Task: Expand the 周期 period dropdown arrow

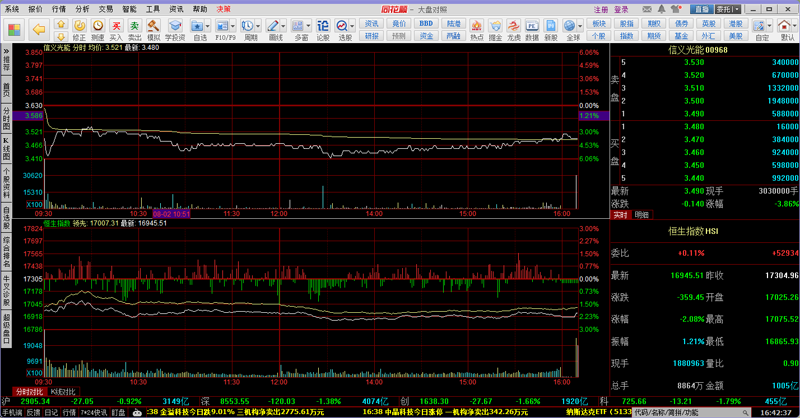Action: [x=258, y=26]
